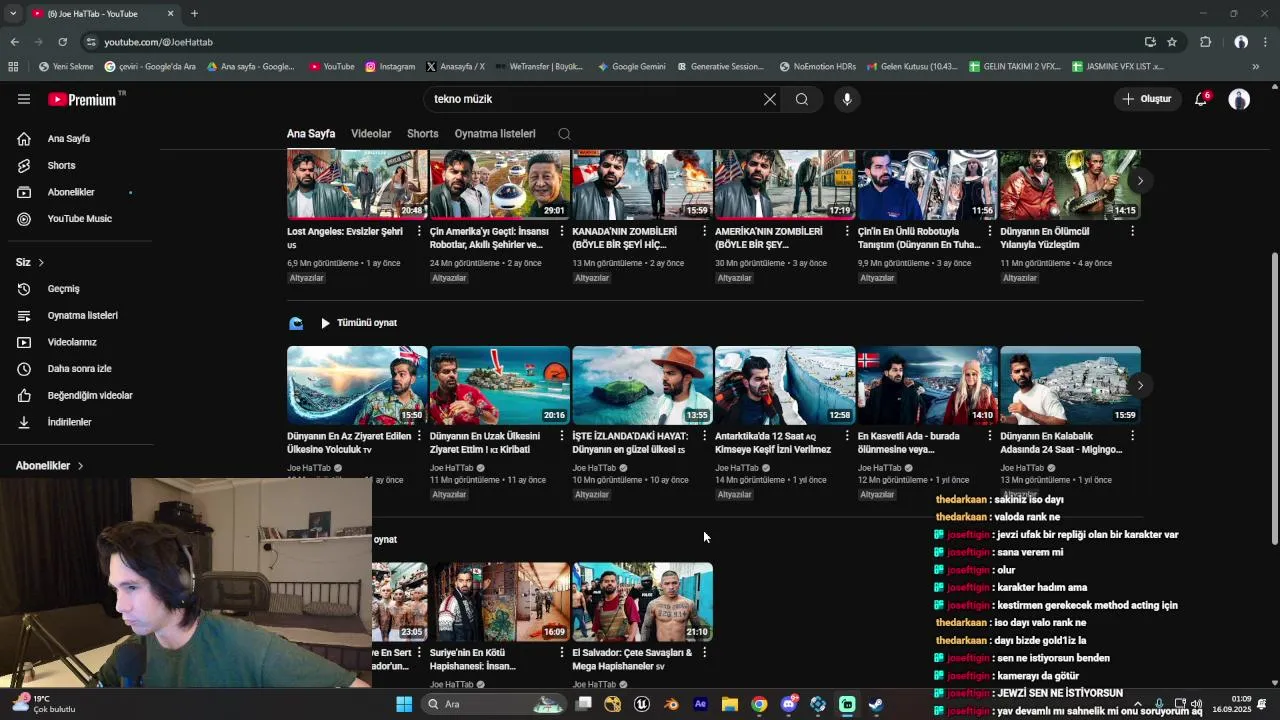Viewport: 1280px width, 720px height.
Task: Click the page vertical scrollbar
Action: click(1274, 398)
